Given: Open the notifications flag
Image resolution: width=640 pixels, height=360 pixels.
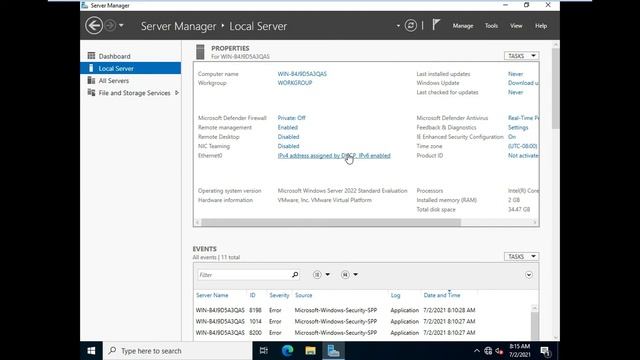Looking at the screenshot, I should click(436, 25).
